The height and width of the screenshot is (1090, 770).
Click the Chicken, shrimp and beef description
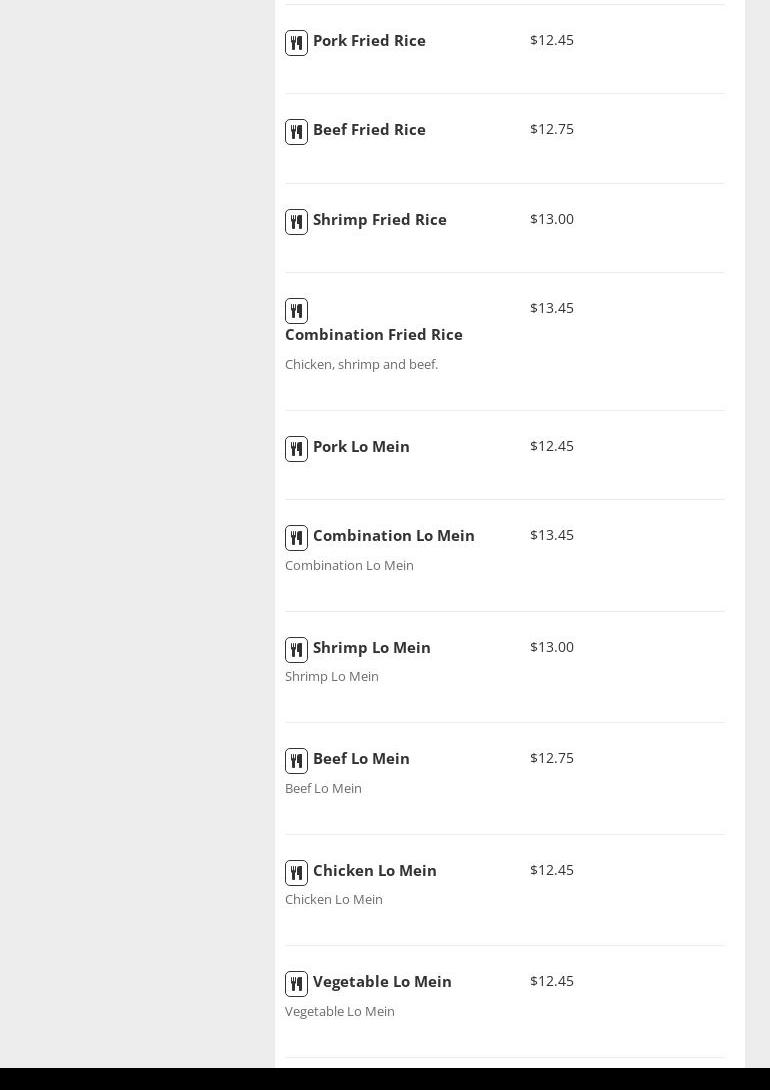[x=361, y=364]
